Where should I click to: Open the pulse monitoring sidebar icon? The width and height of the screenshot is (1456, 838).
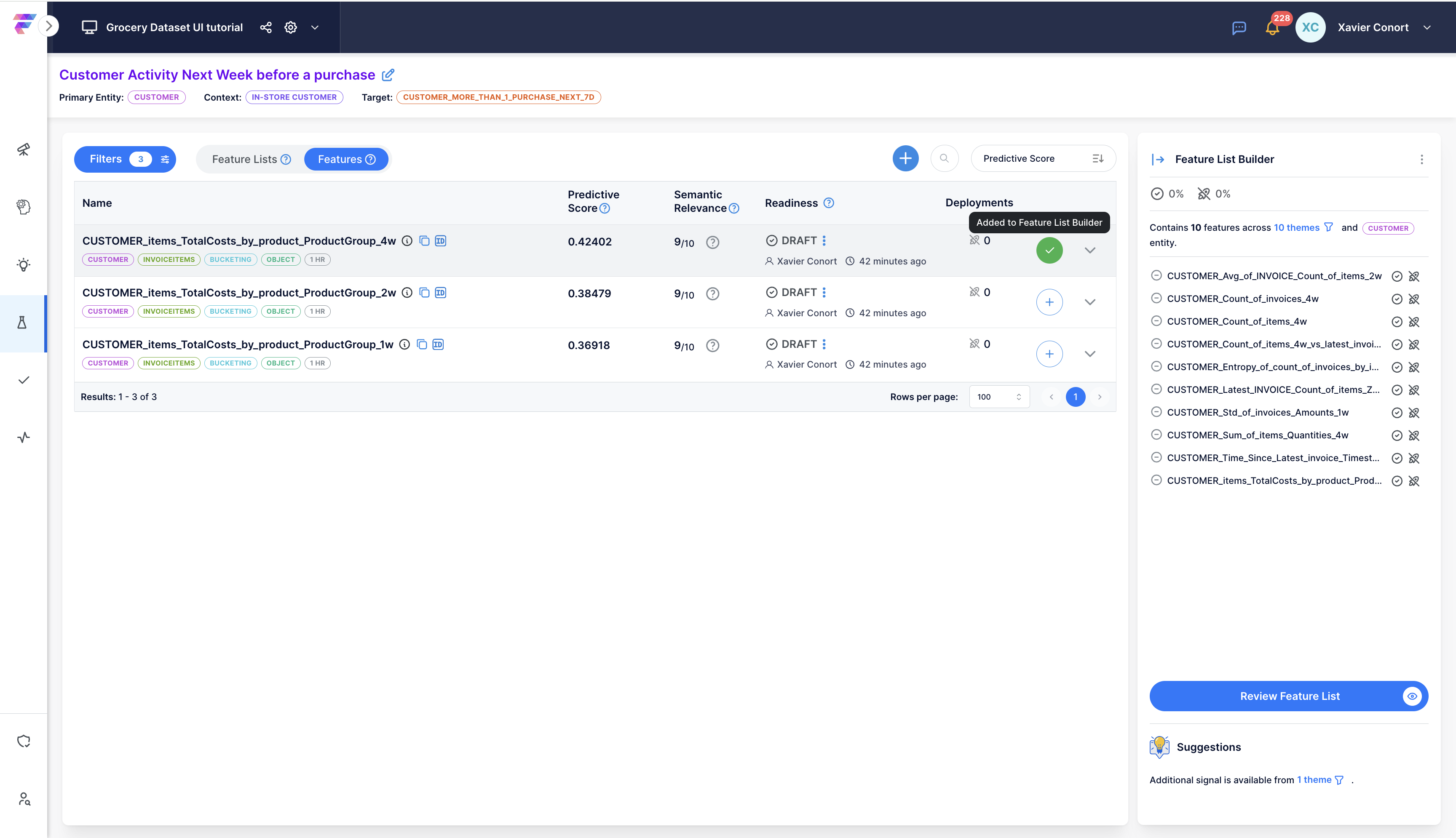click(24, 438)
